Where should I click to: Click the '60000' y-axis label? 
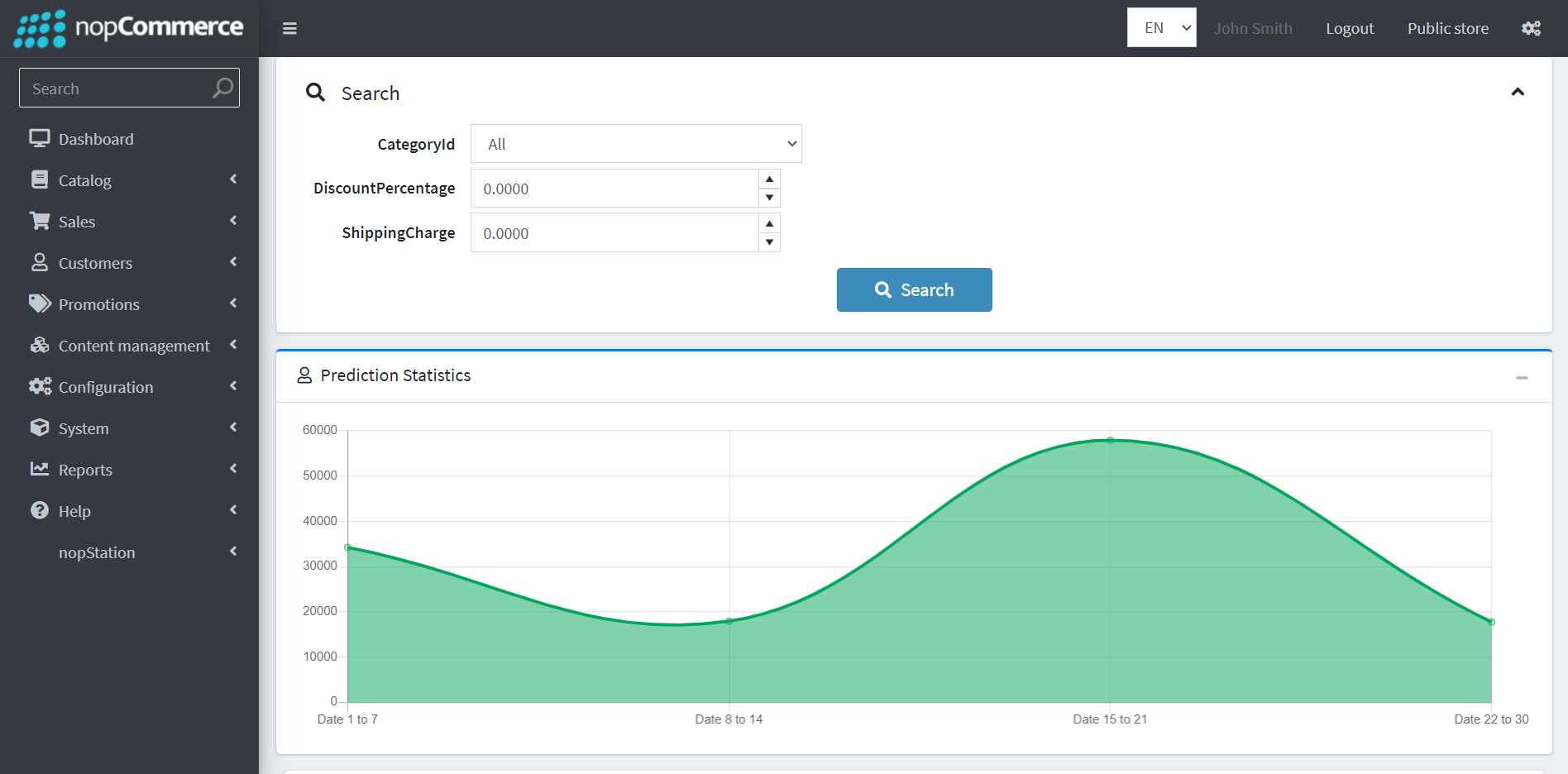point(320,430)
